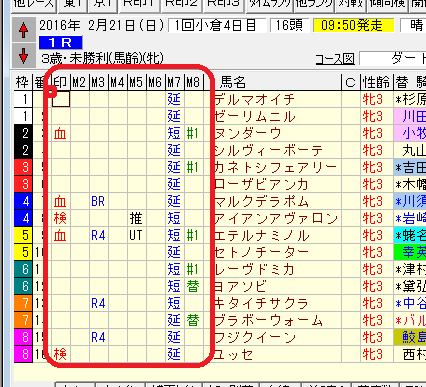The image size is (426, 387).
Task: Click the yellow 09:50発走 start time box
Action: coord(354,26)
